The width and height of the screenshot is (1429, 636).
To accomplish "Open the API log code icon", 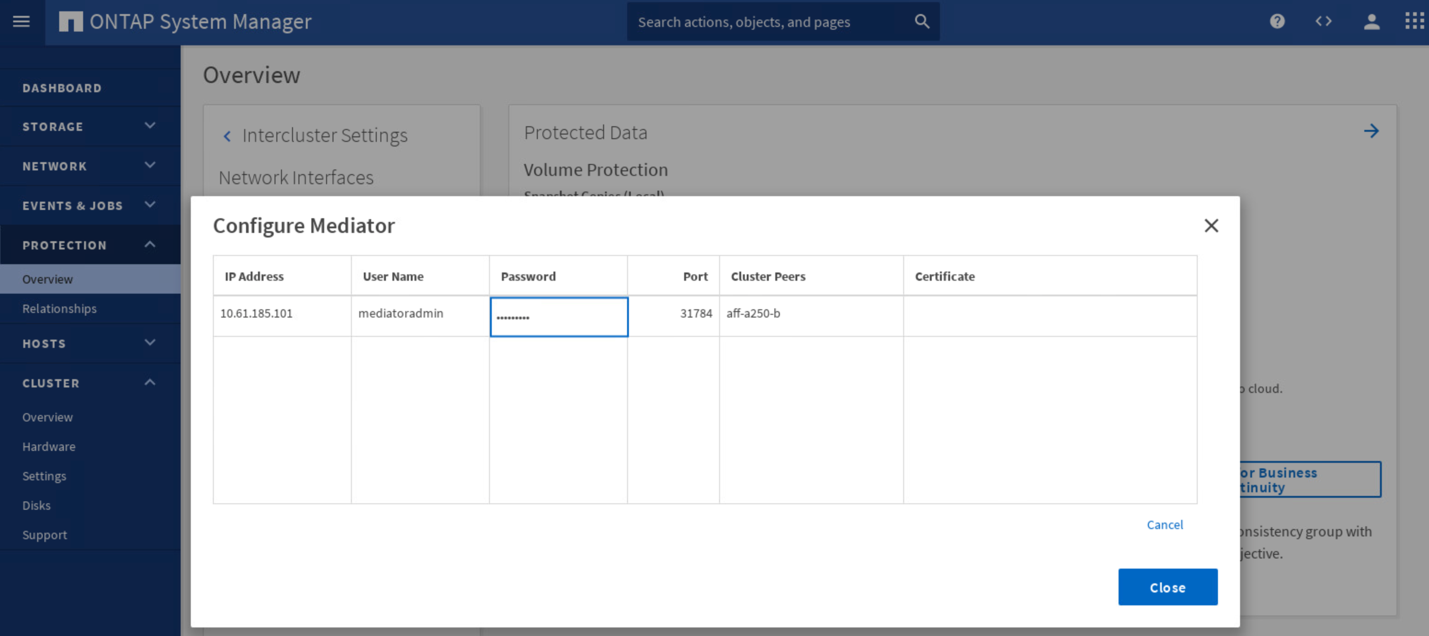I will 1323,21.
